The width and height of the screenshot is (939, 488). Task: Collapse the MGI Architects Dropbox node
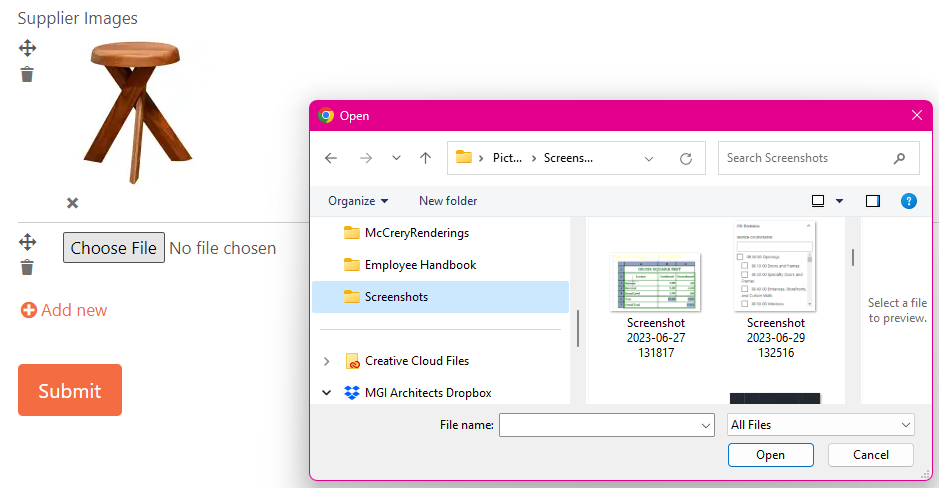pos(326,393)
